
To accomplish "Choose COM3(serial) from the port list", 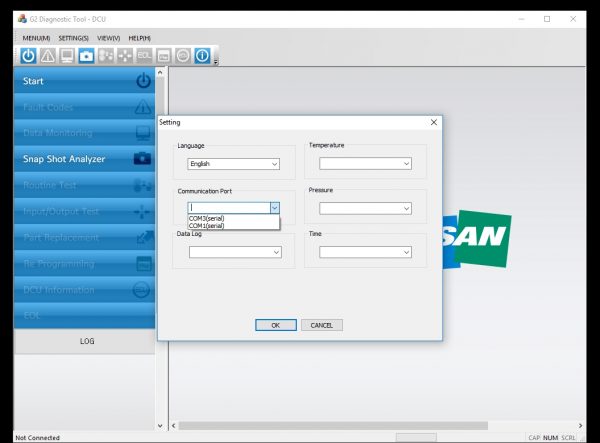I will click(x=233, y=218).
